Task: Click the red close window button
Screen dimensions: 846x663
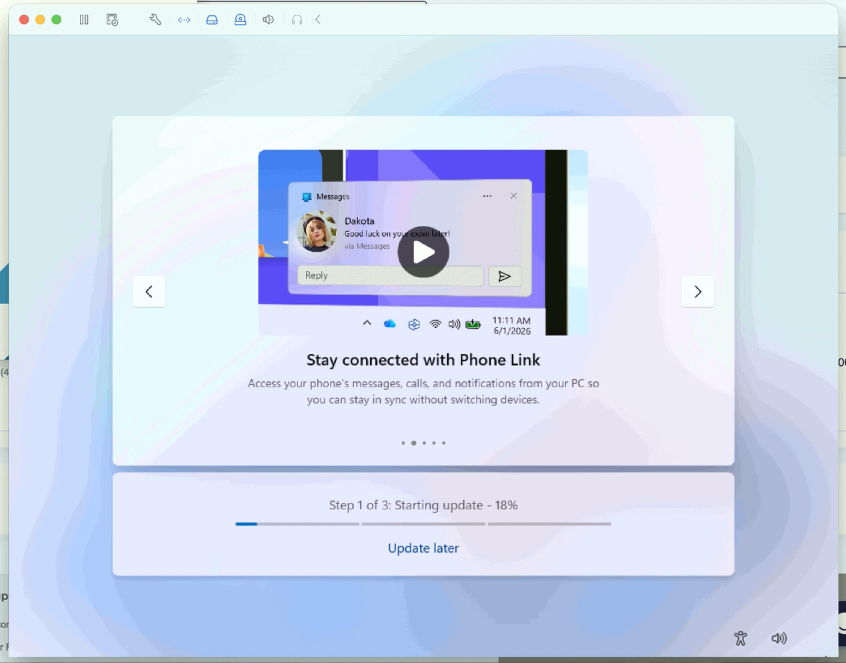Action: click(x=24, y=20)
